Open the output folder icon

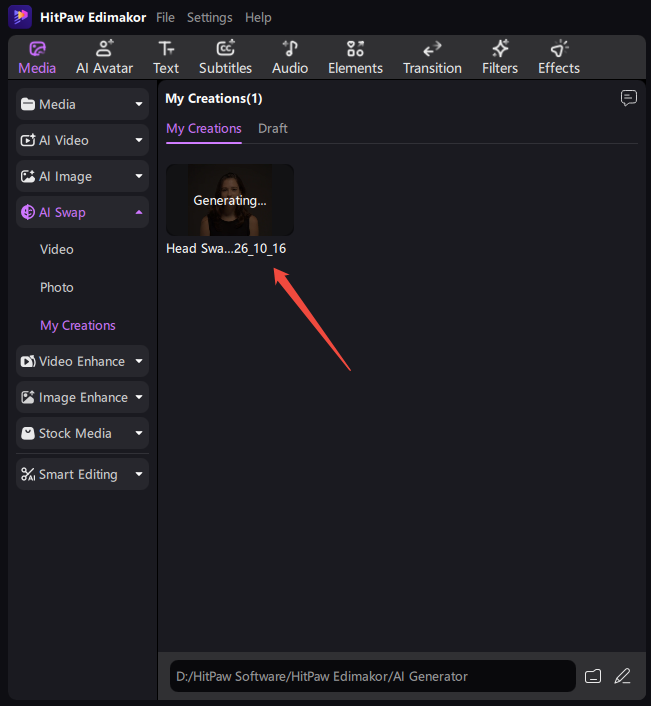pyautogui.click(x=593, y=676)
